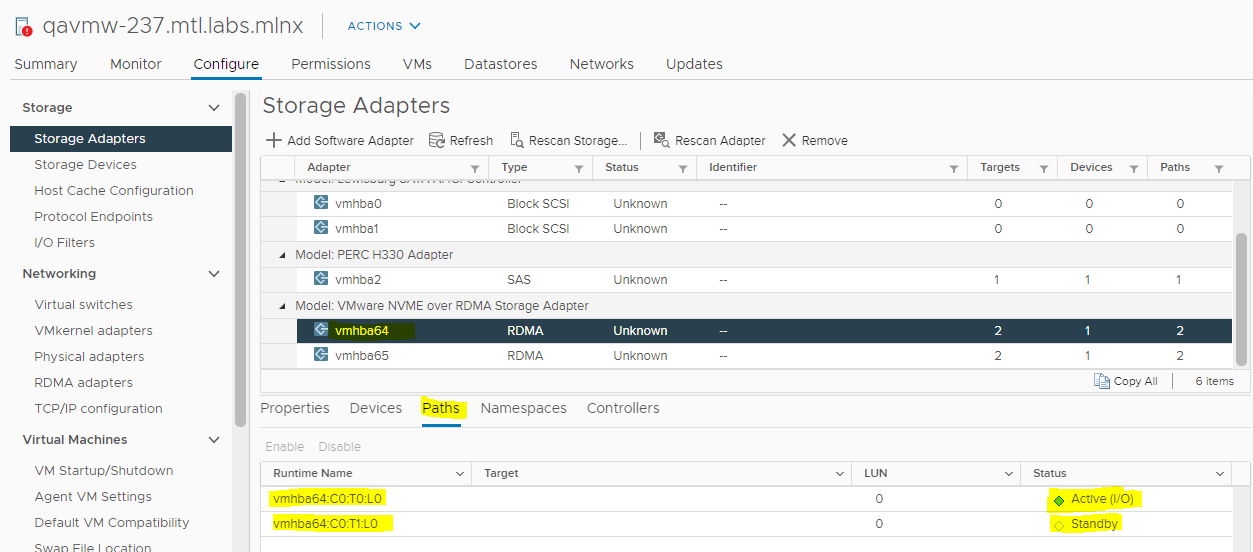Open Runtime Name column dropdown
Viewport: 1253px width, 552px height.
point(460,474)
